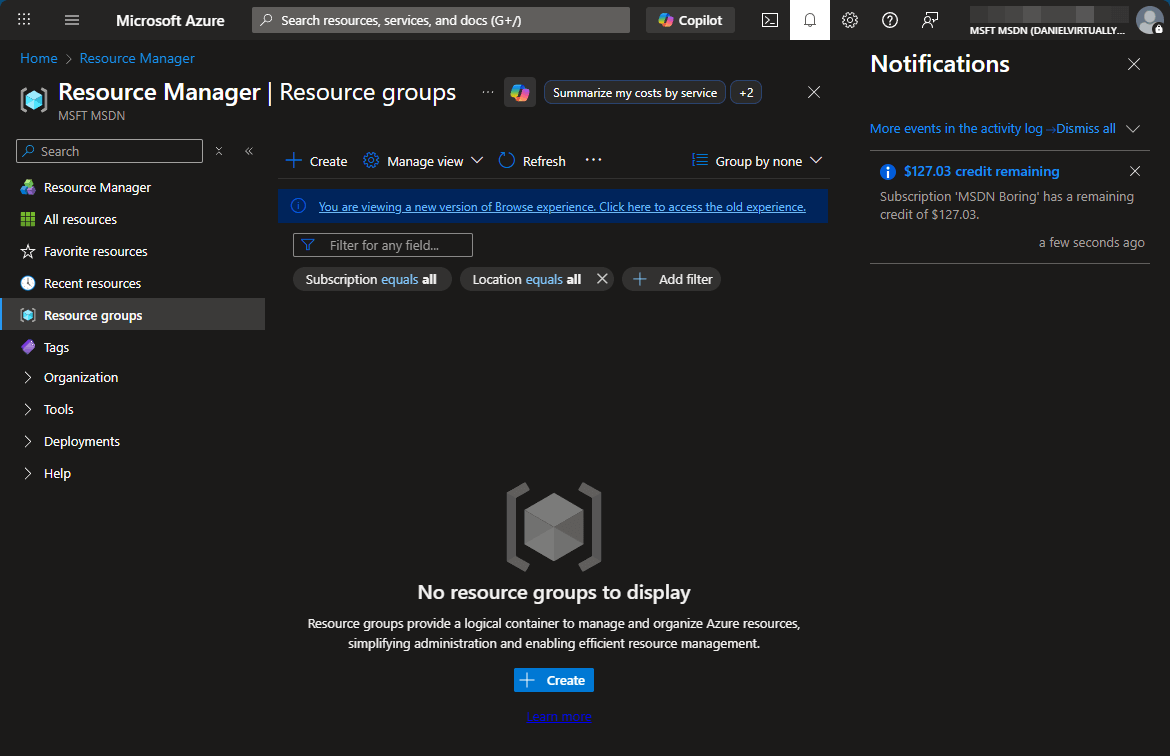This screenshot has width=1170, height=756.
Task: Remove the Location filter with X
Action: point(602,278)
